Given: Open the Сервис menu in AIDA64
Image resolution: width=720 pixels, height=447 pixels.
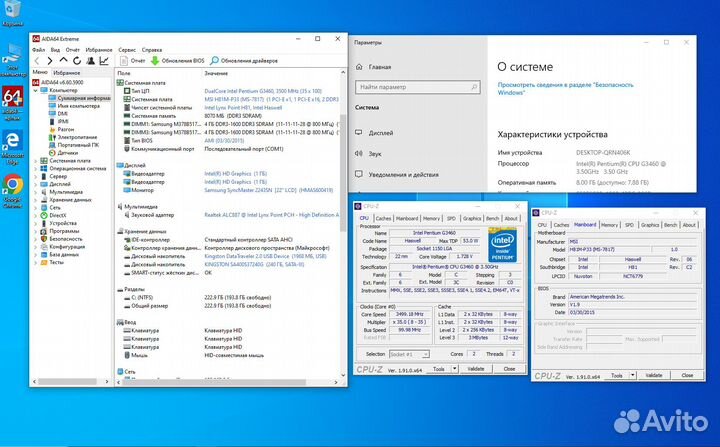Looking at the screenshot, I should click(128, 48).
